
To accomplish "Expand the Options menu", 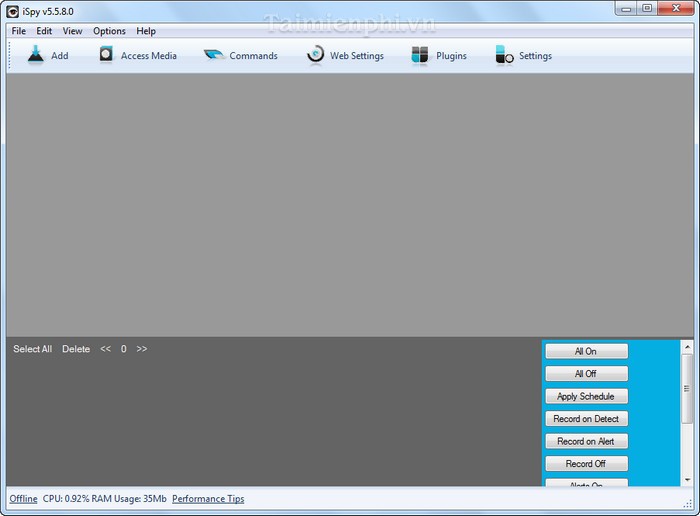I will click(109, 31).
